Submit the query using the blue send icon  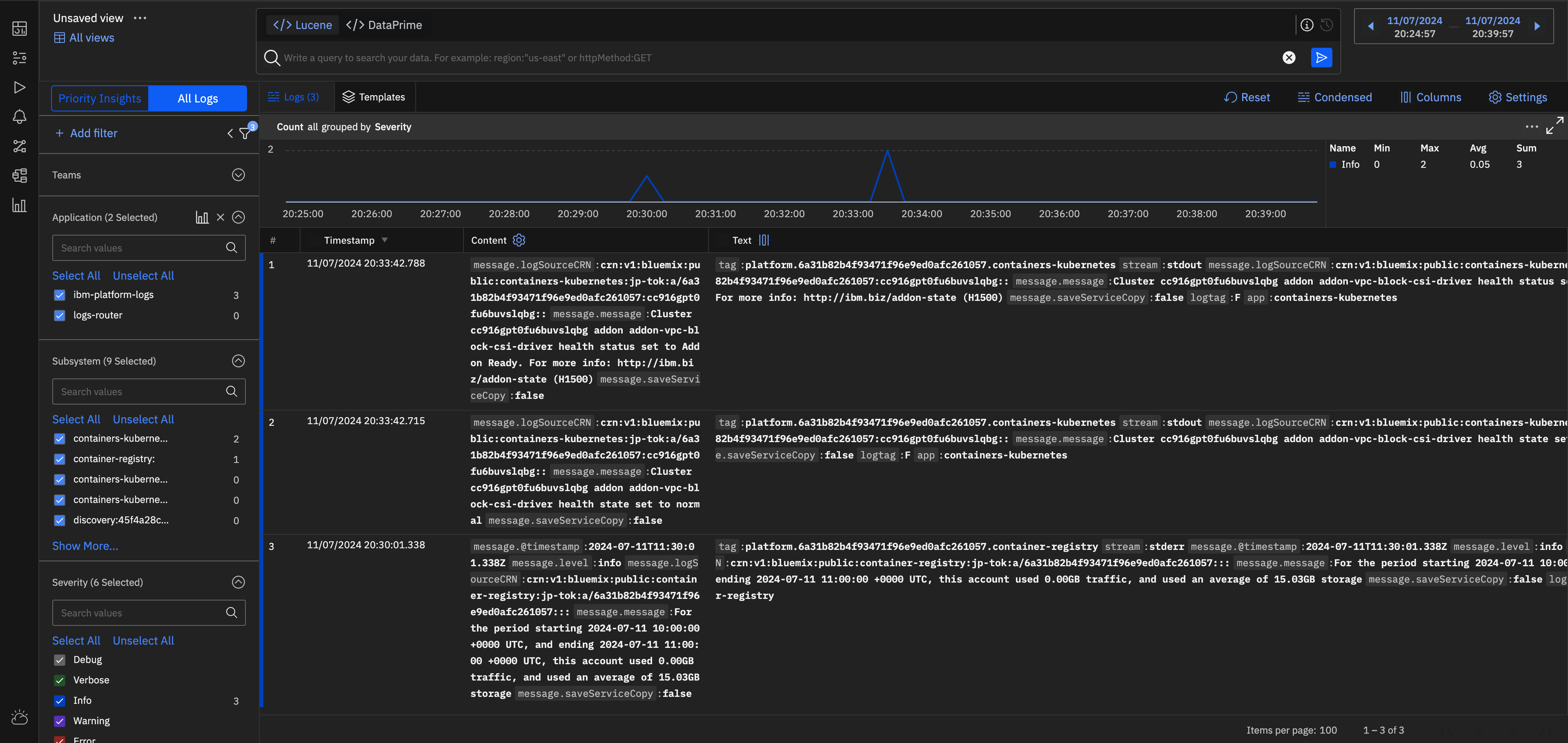[1321, 57]
